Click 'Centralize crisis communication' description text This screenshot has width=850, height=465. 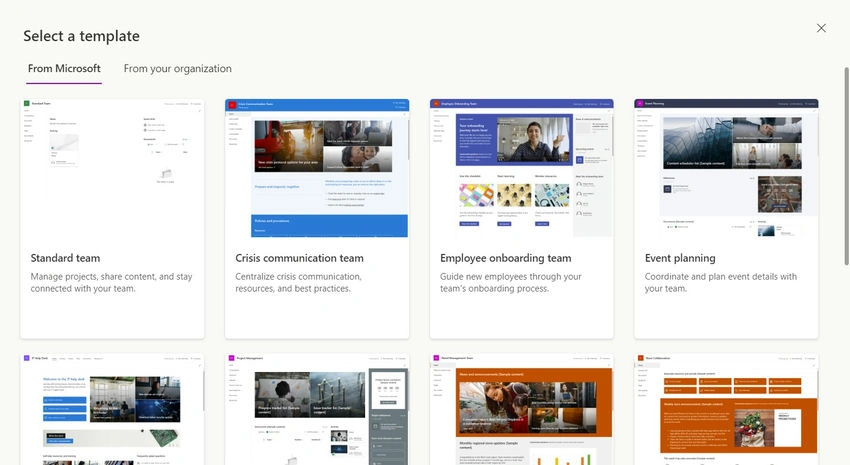pos(298,282)
